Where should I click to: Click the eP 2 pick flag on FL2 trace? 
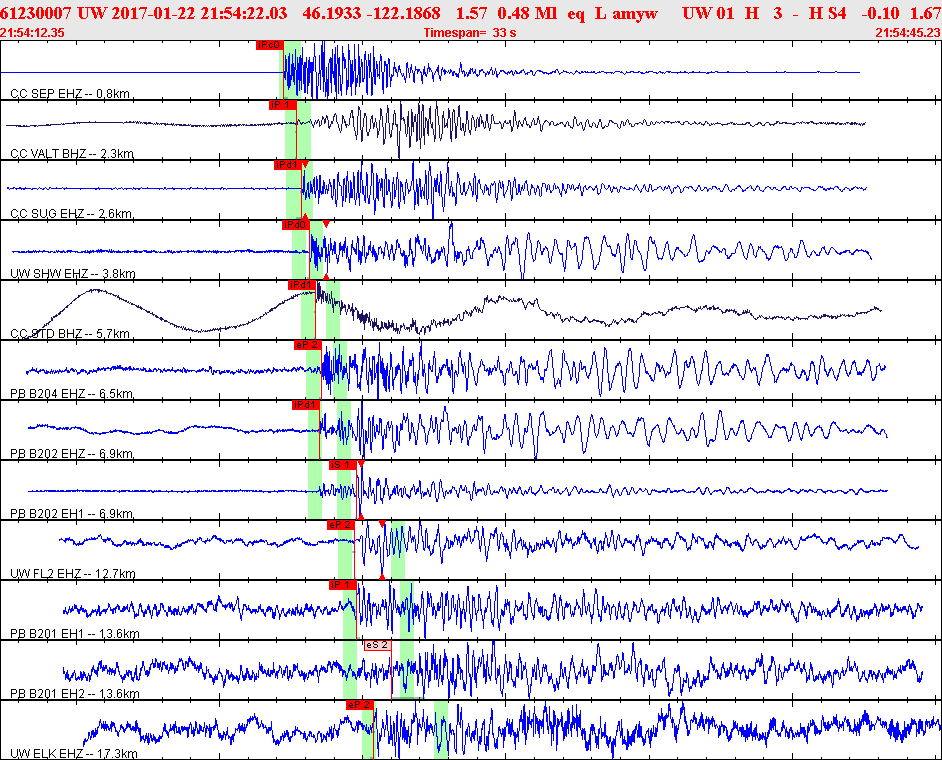pos(341,524)
